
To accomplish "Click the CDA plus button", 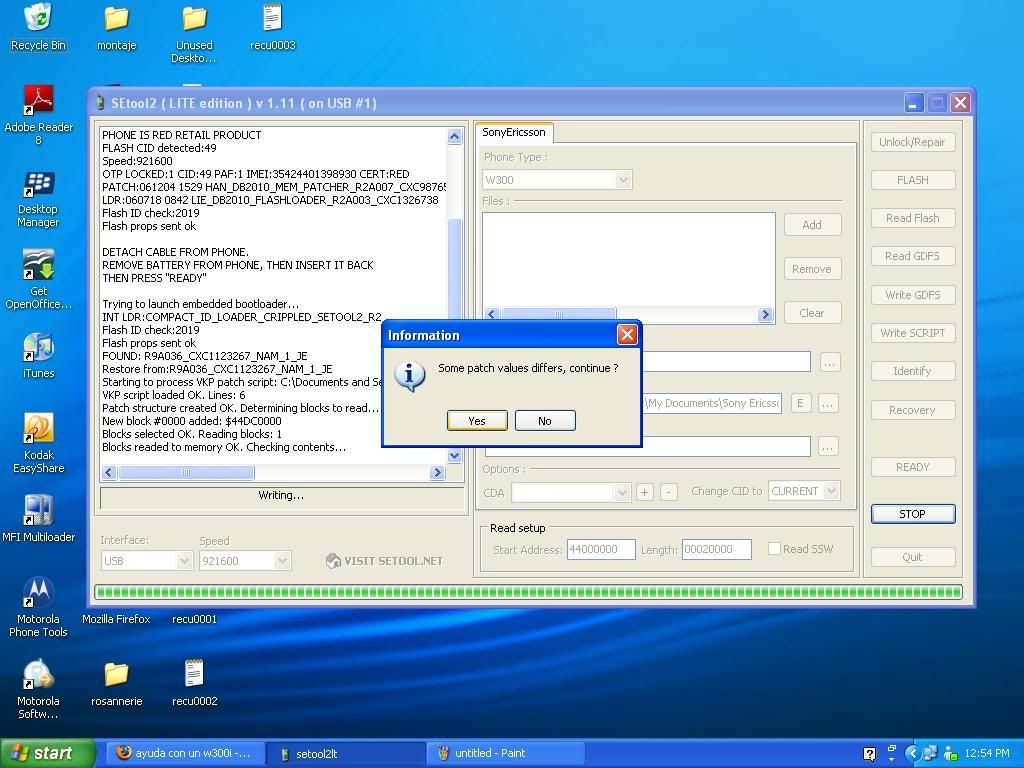I will pos(644,492).
